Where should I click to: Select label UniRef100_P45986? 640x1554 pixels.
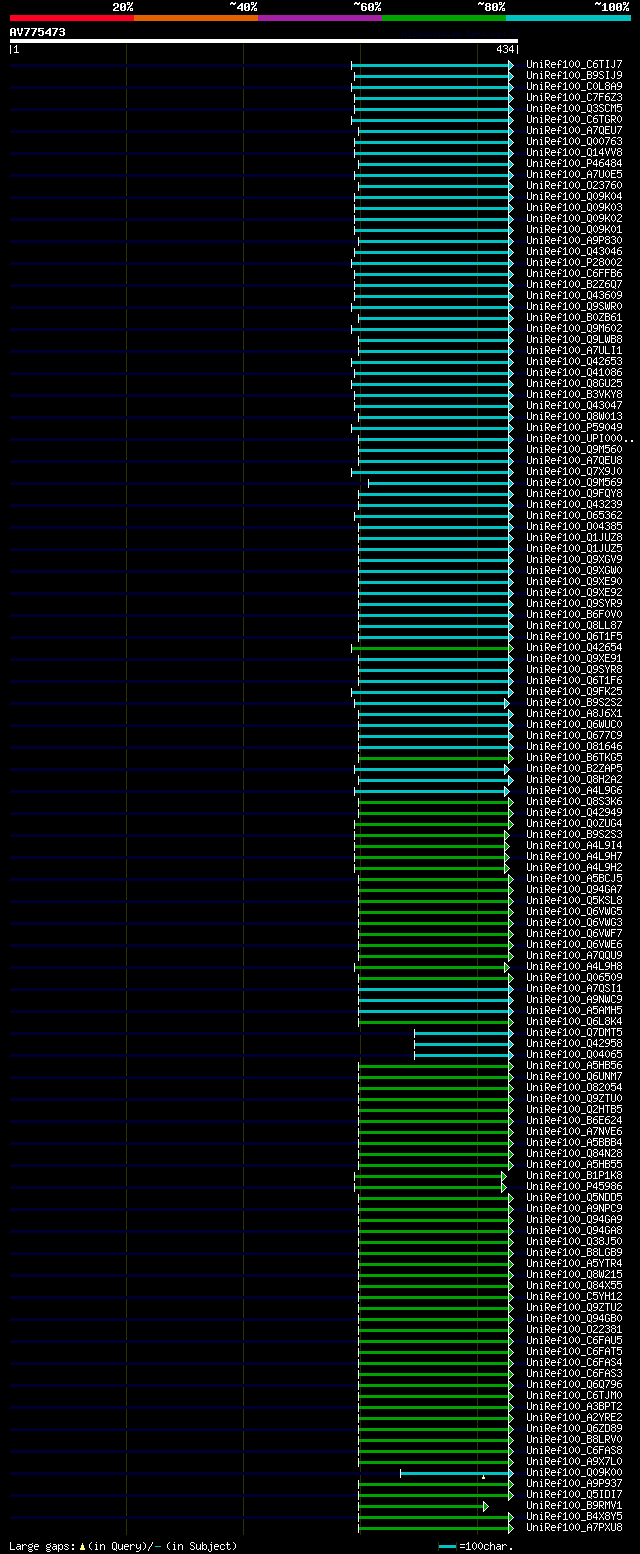(x=574, y=1186)
